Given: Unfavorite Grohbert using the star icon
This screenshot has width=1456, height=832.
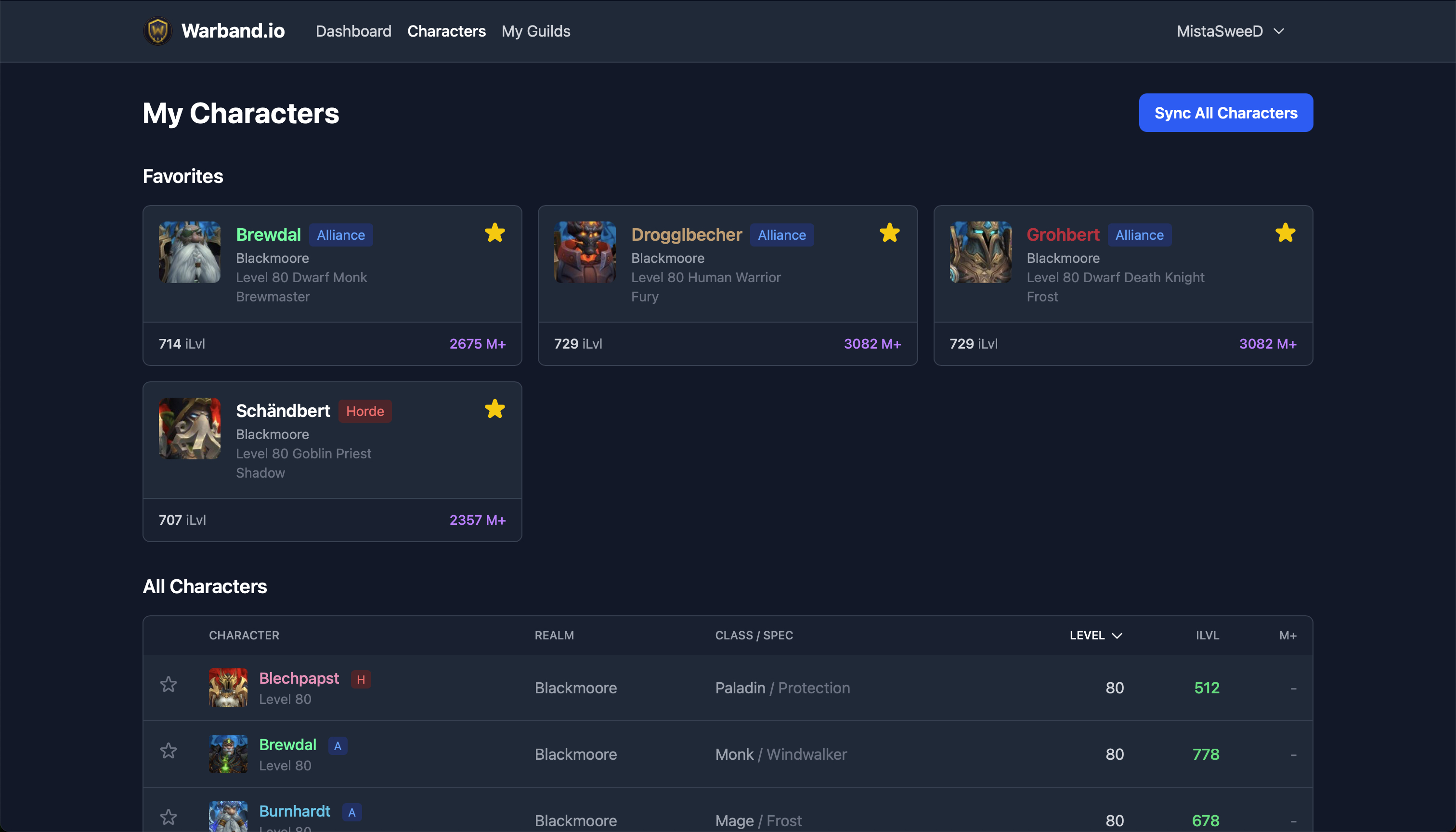Looking at the screenshot, I should click(1286, 233).
